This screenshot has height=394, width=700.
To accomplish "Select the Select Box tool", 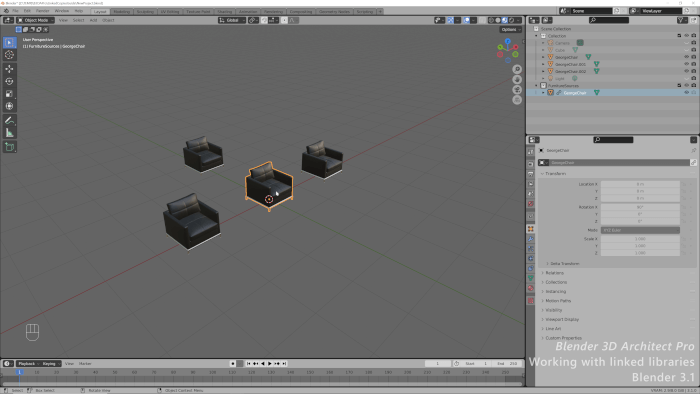I will click(x=9, y=42).
